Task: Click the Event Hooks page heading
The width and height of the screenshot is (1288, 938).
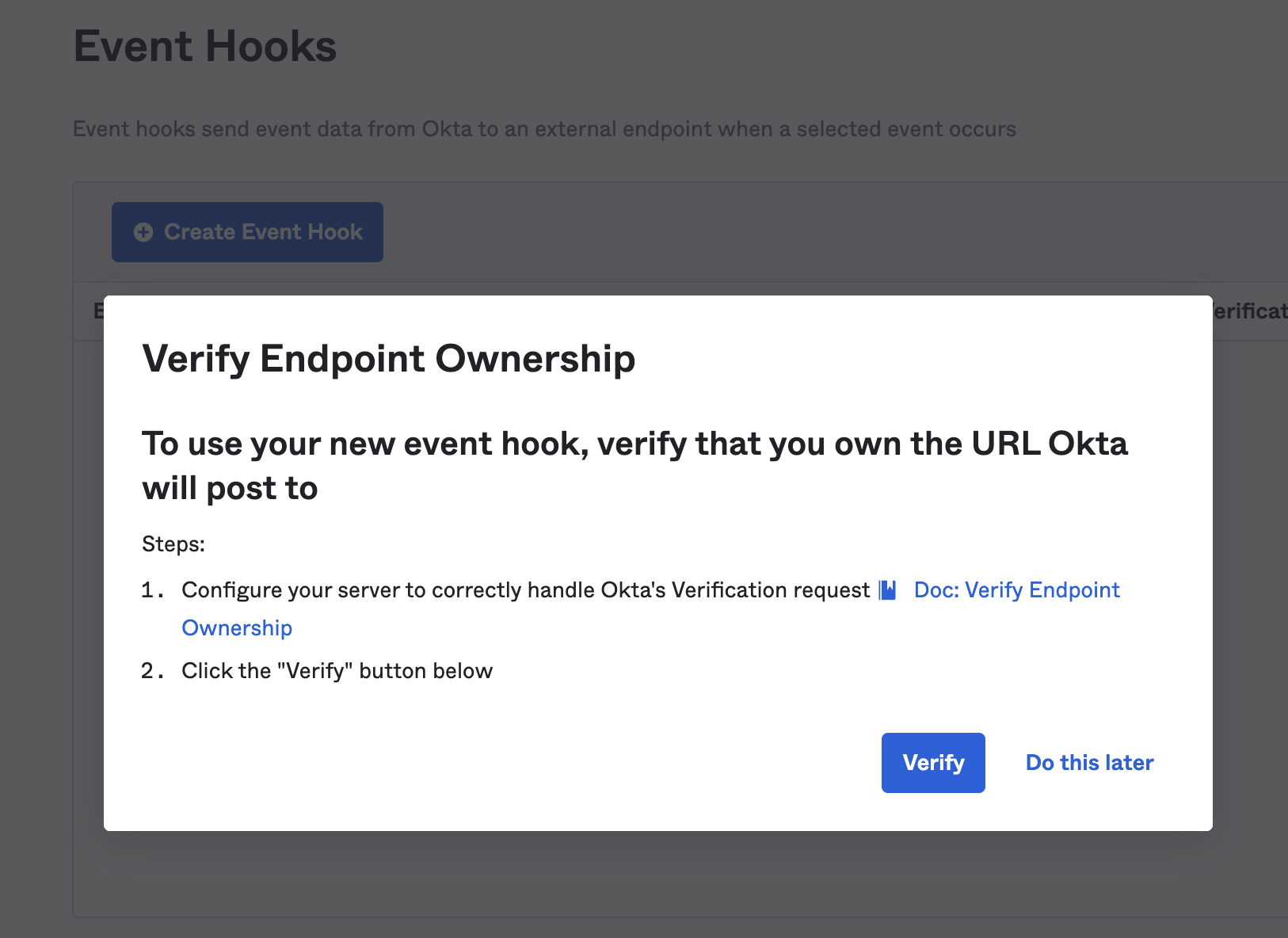Action: point(205,46)
